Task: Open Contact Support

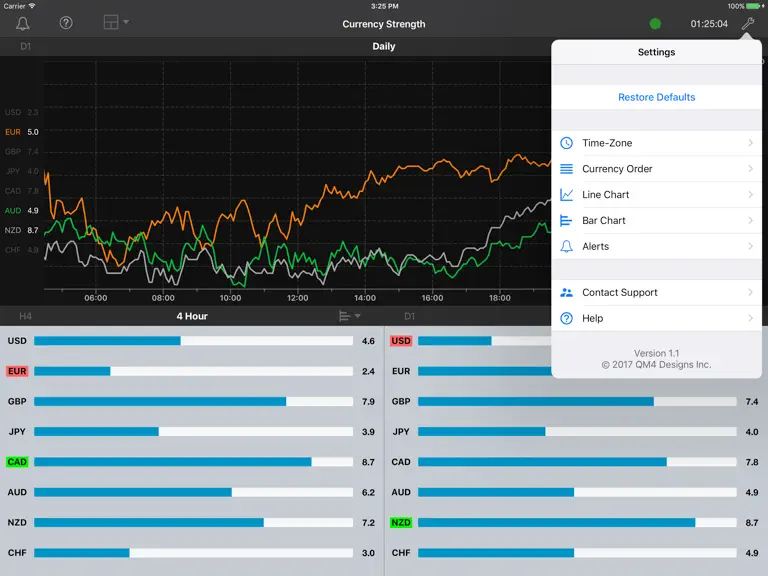Action: [x=656, y=292]
